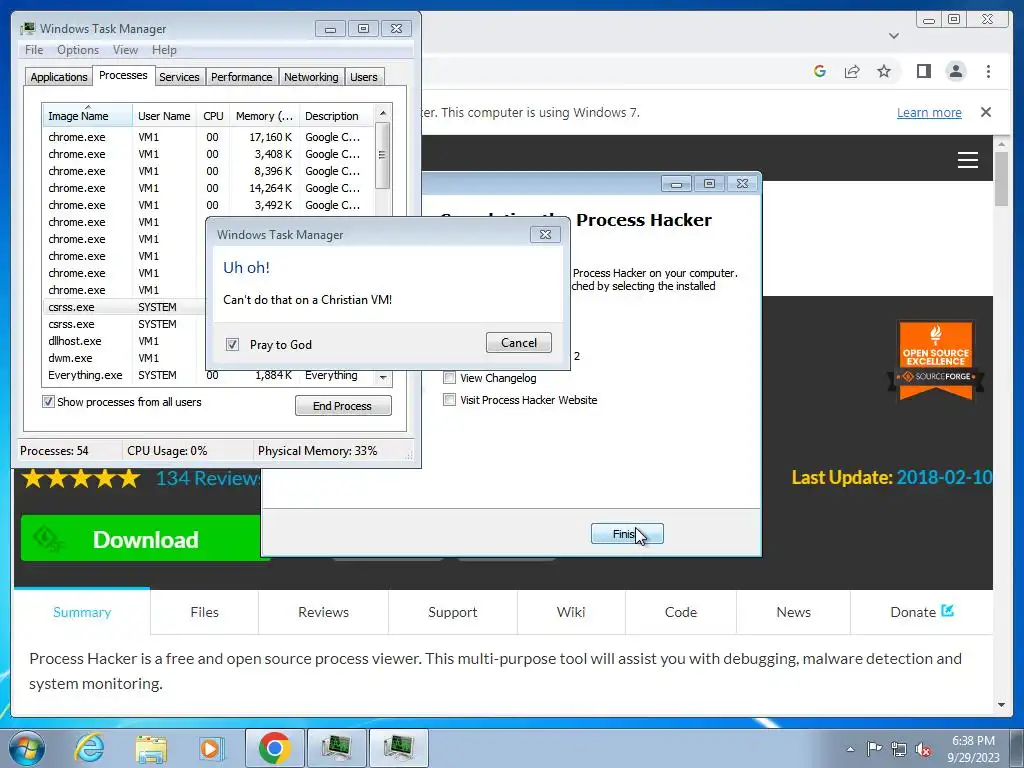1024x768 pixels.
Task: Toggle the Pray to God checkbox
Action: pos(232,344)
